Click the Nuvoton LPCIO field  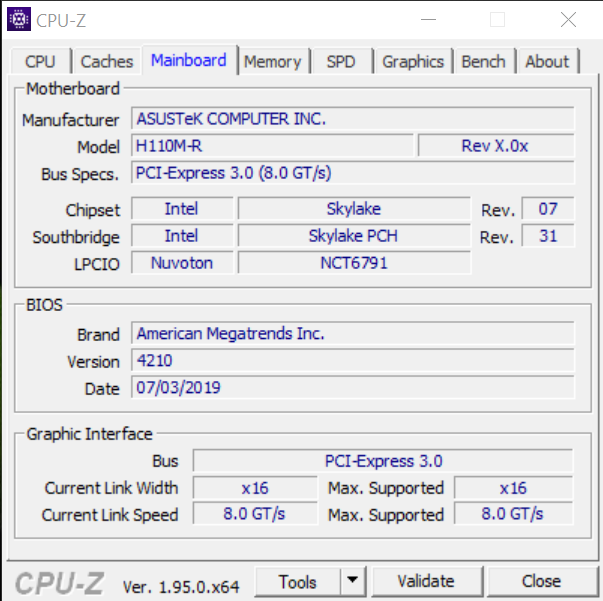click(x=182, y=263)
